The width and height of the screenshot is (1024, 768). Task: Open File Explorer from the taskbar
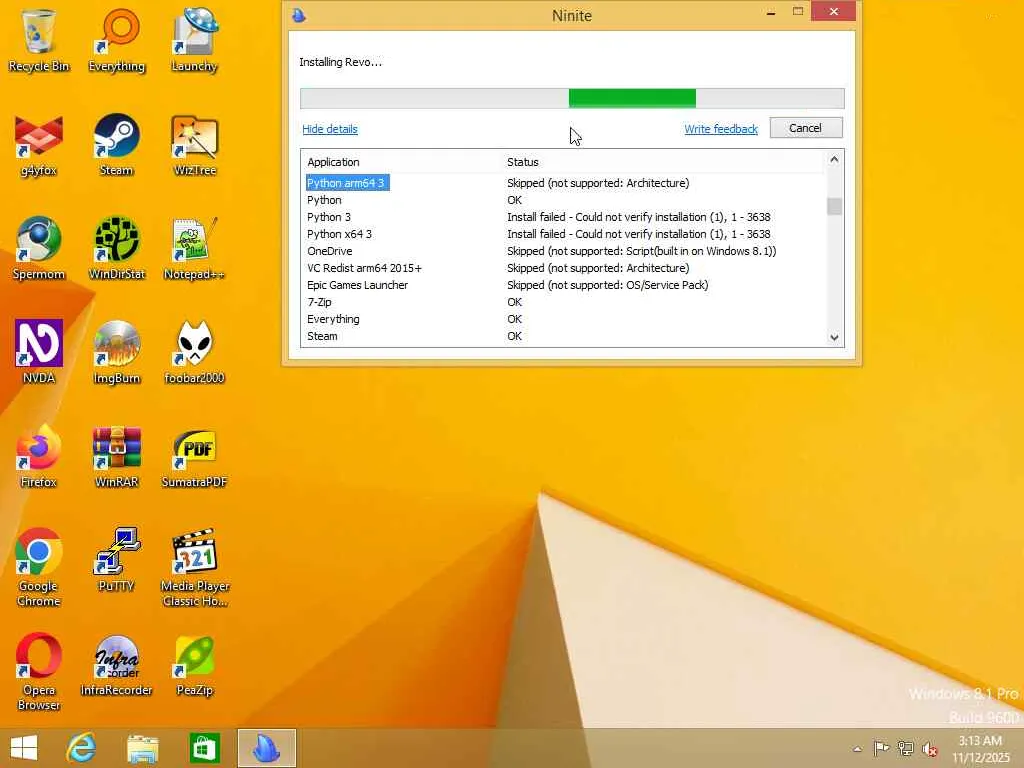pos(143,748)
